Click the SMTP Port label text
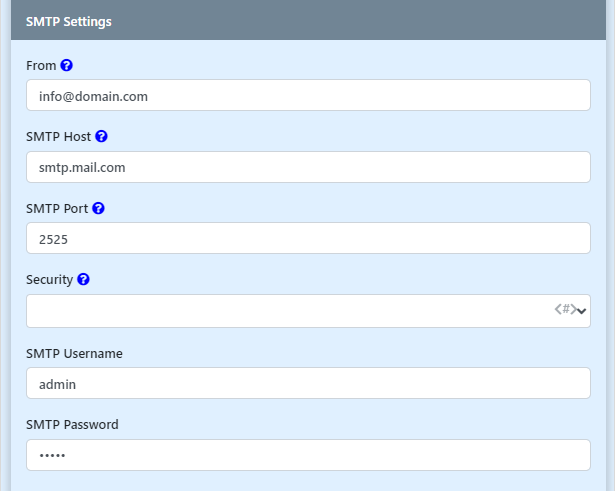The width and height of the screenshot is (615, 491). [x=57, y=209]
